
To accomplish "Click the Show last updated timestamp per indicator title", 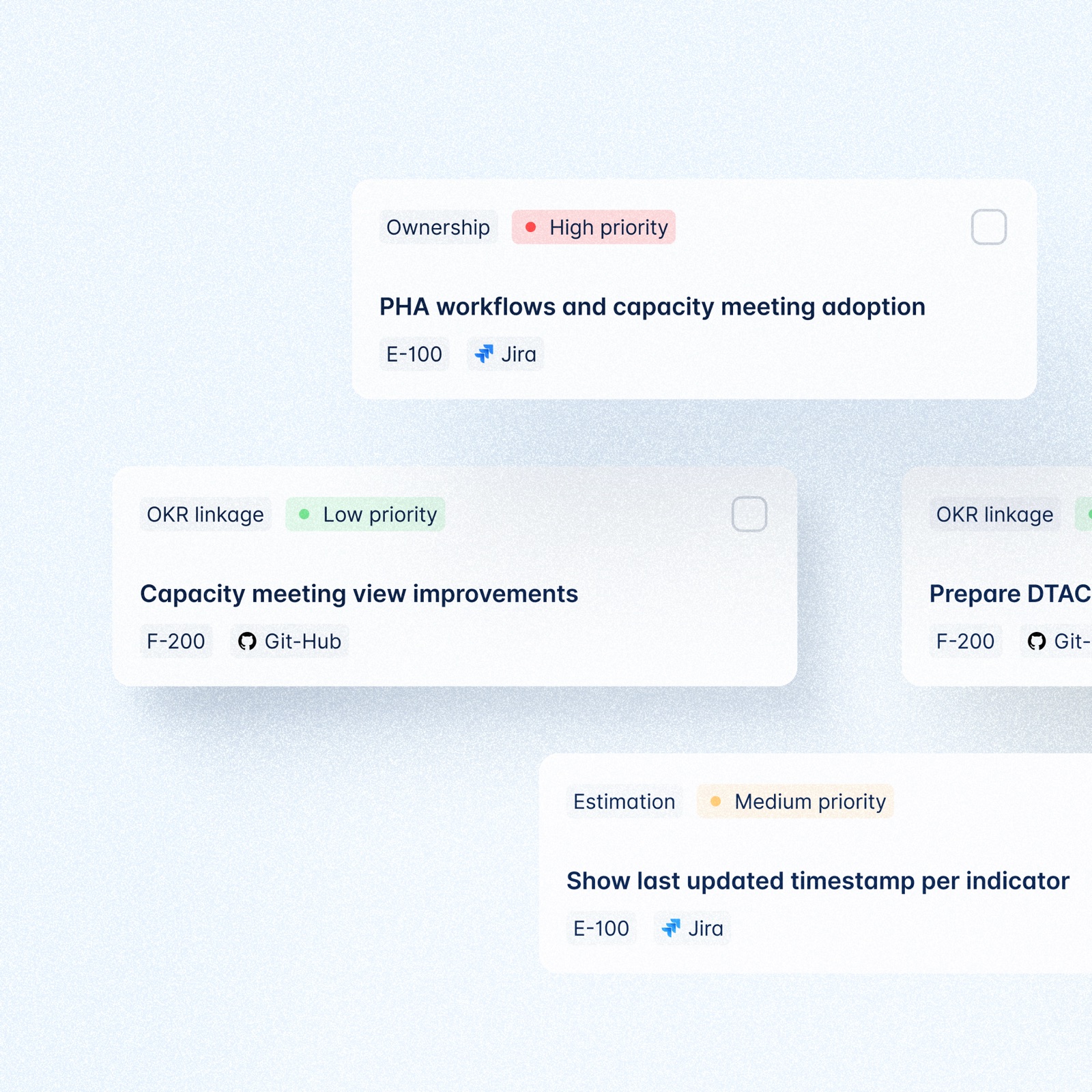I will tap(819, 880).
